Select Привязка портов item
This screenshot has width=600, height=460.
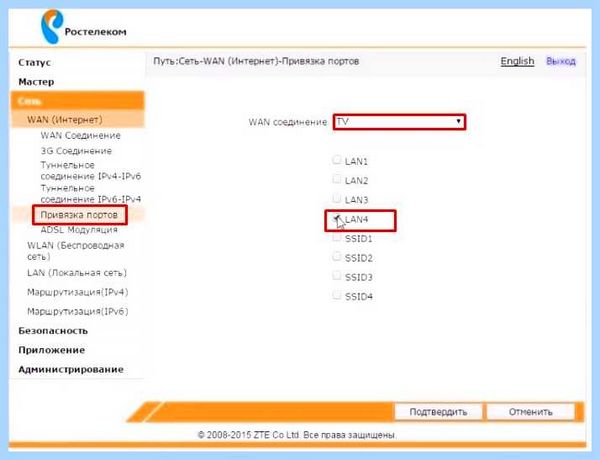(x=79, y=215)
